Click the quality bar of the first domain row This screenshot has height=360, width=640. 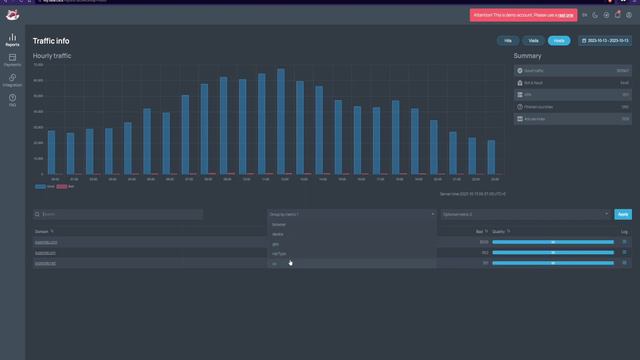coord(553,242)
